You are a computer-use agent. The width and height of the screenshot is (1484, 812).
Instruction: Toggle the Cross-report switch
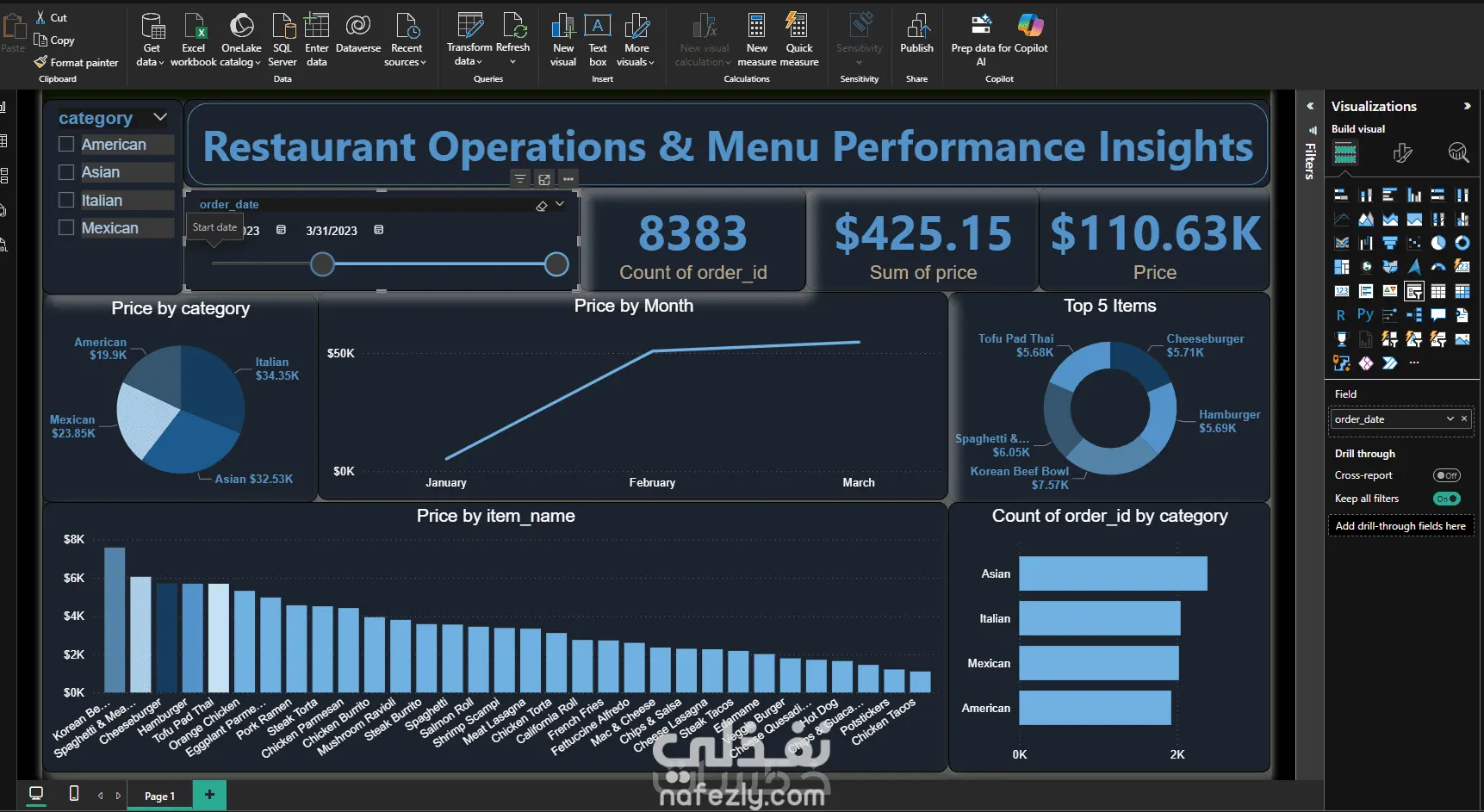click(x=1446, y=475)
